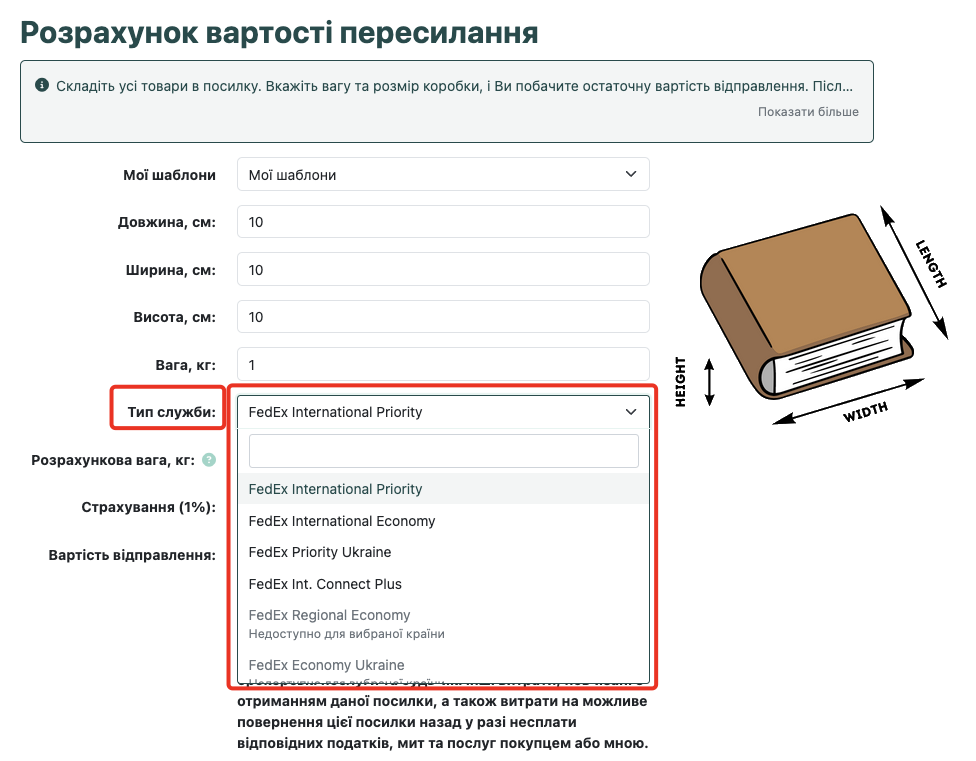Click the chevron arrow of Тип служби dropdown
Image resolution: width=976 pixels, height=761 pixels.
coord(631,412)
